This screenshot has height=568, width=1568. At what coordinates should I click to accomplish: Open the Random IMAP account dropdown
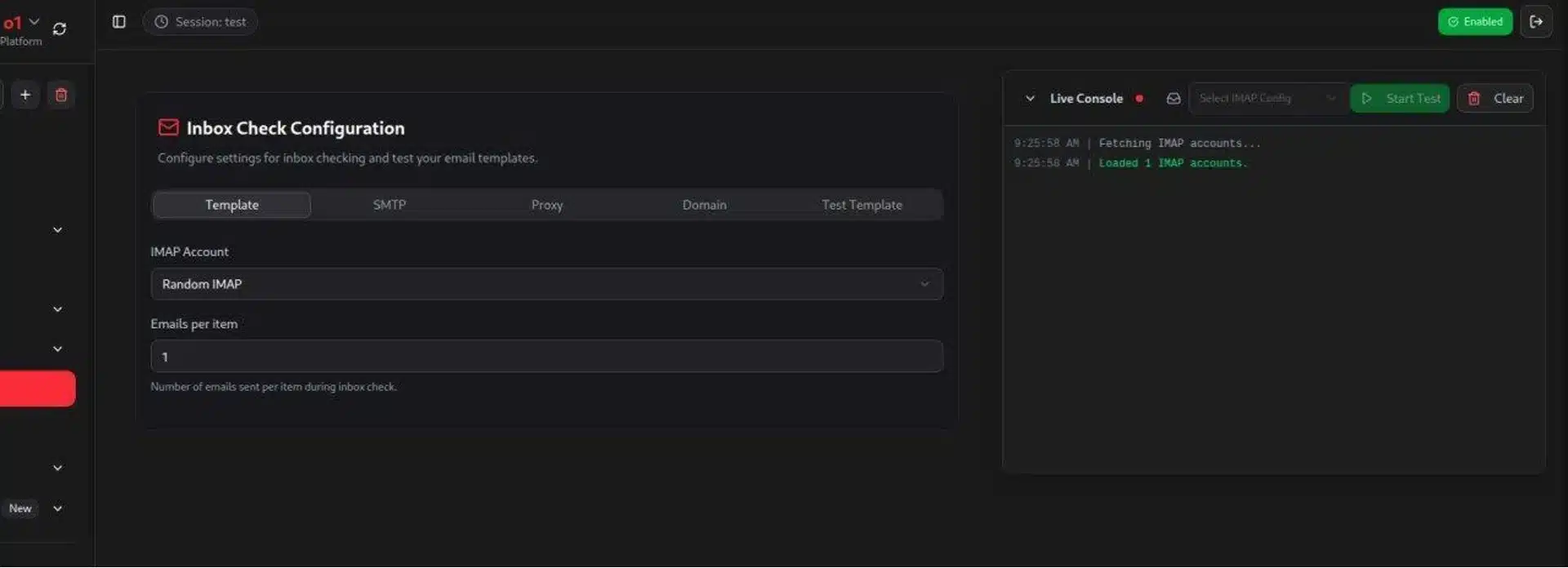(547, 285)
